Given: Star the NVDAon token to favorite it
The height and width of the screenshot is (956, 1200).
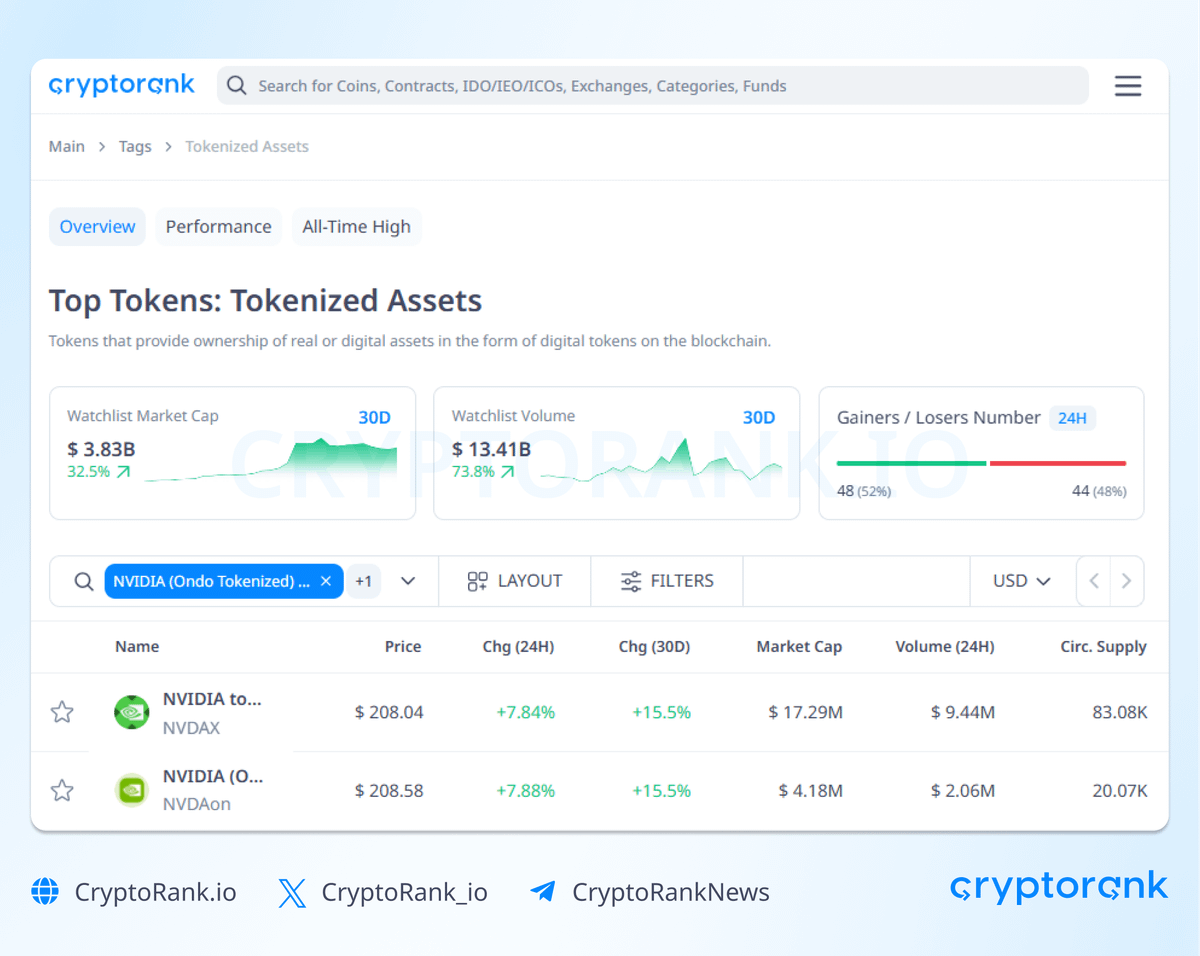Looking at the screenshot, I should pyautogui.click(x=62, y=790).
